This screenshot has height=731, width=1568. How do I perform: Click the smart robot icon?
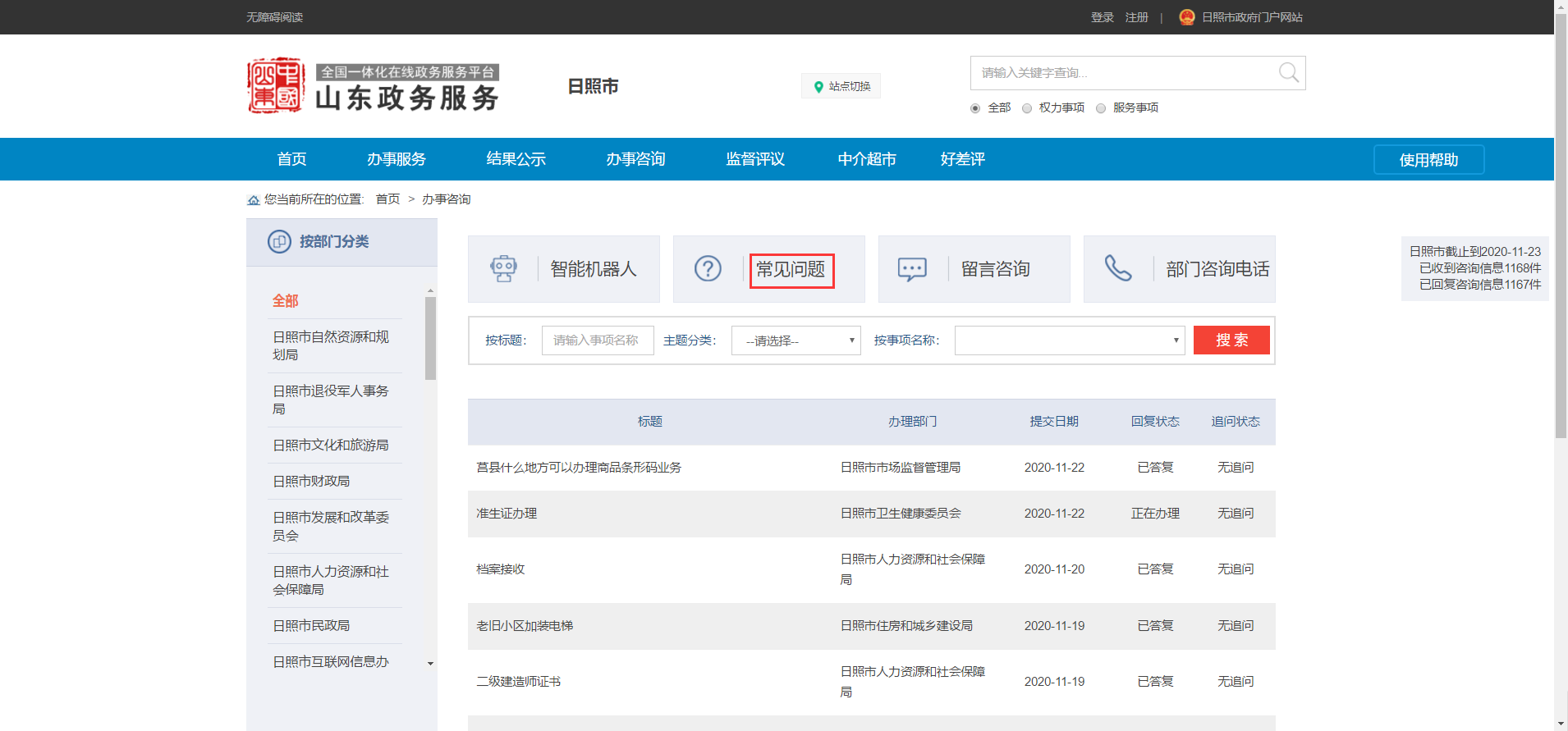click(503, 269)
